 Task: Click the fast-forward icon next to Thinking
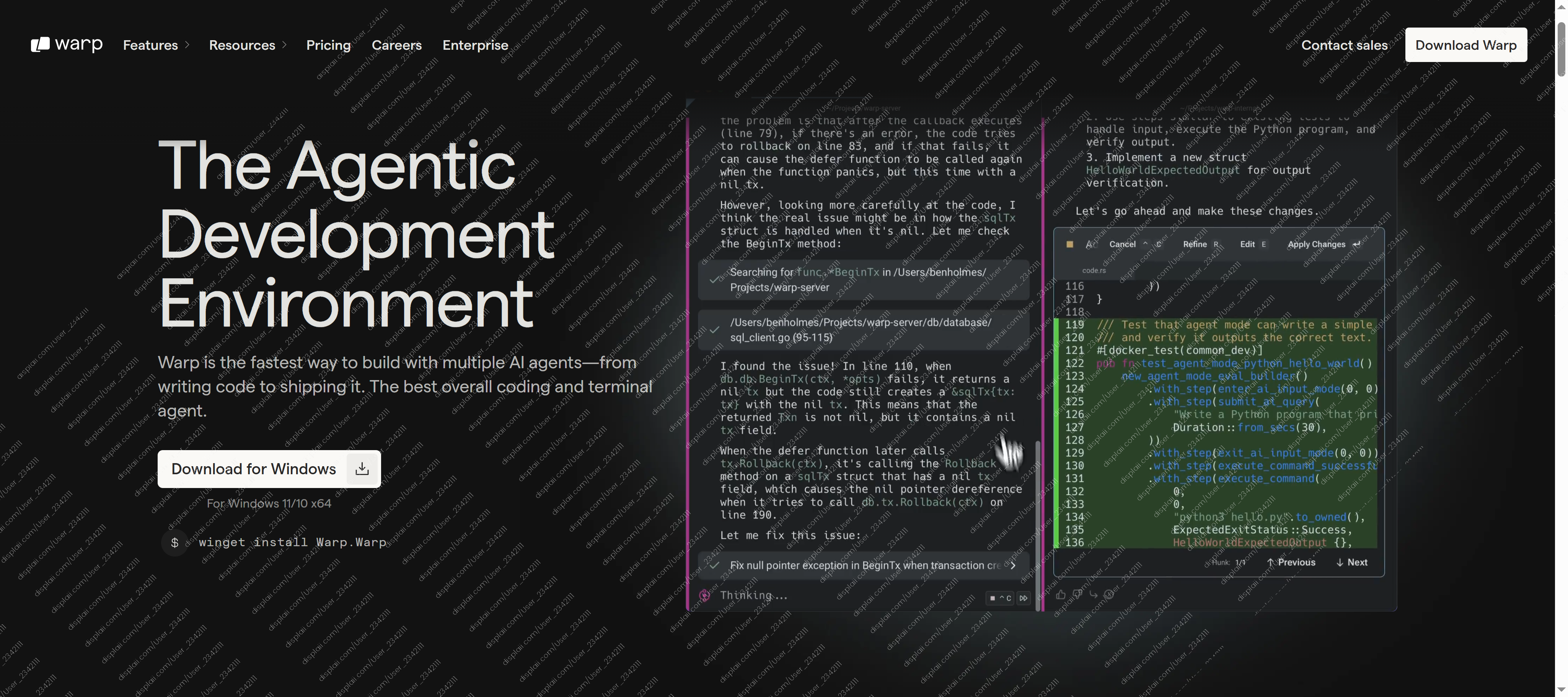[1023, 598]
